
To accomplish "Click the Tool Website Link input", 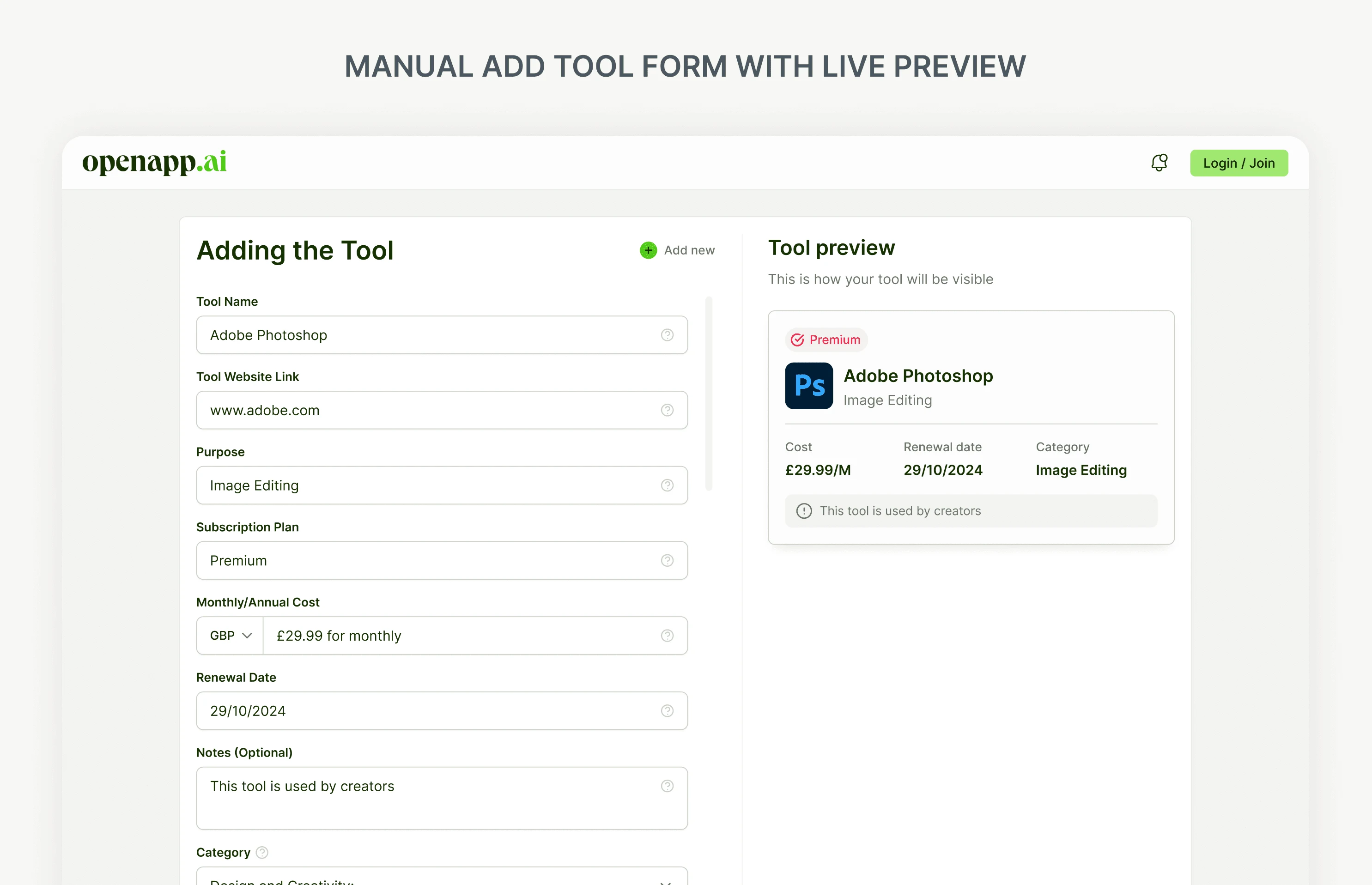I will 442,410.
